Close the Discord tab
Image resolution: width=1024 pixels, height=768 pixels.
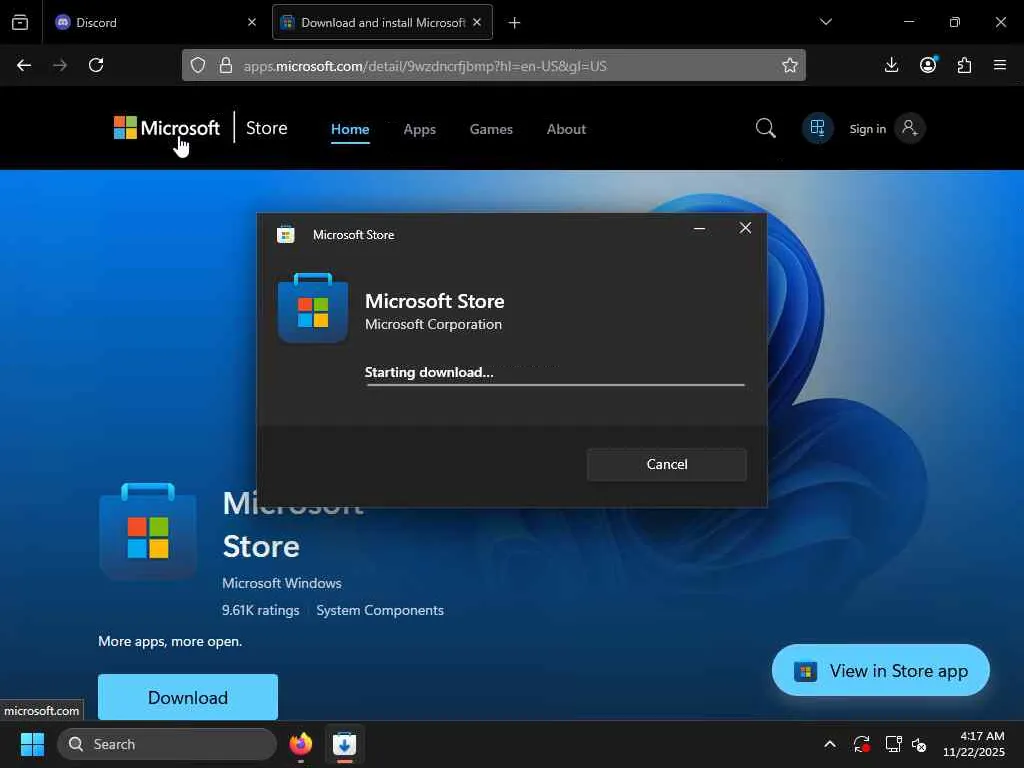[x=252, y=22]
